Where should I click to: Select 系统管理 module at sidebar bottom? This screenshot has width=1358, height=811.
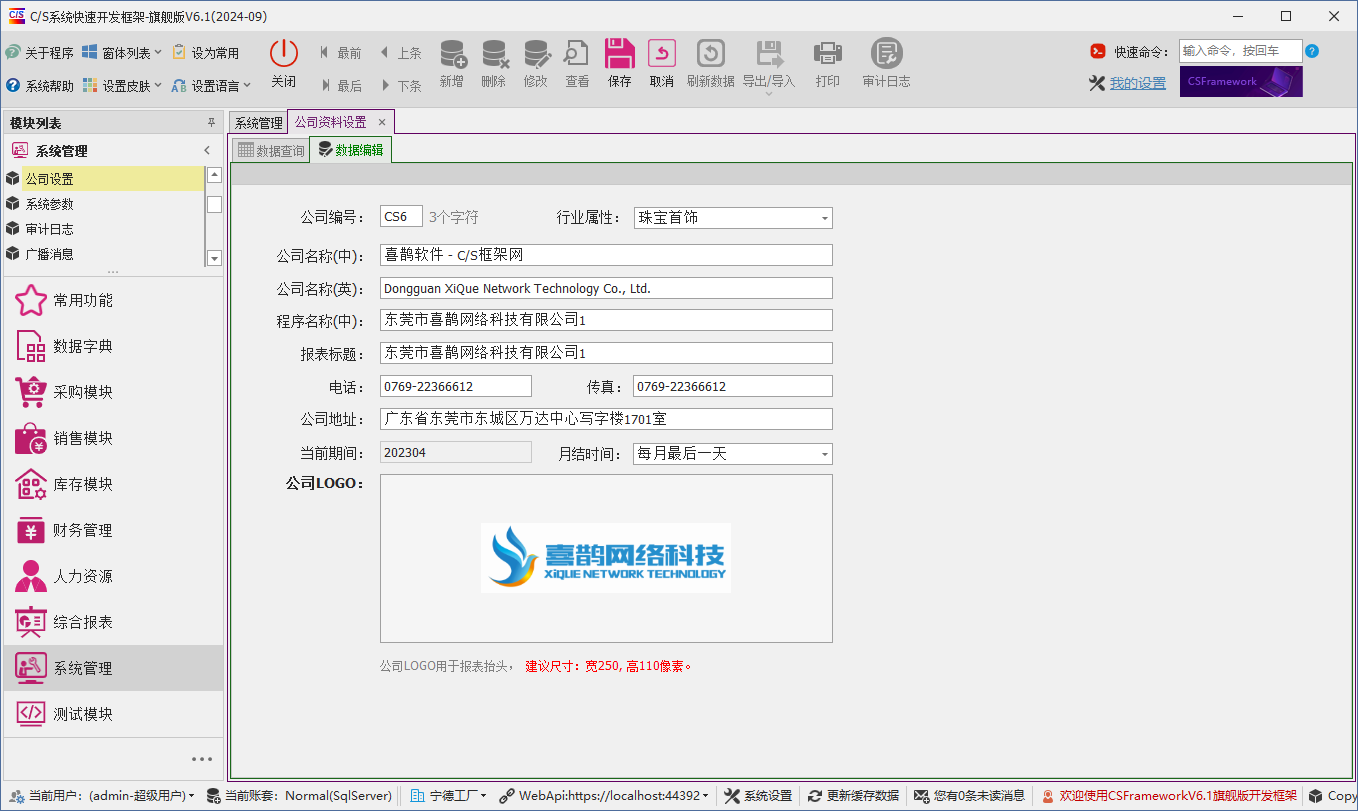tap(114, 668)
